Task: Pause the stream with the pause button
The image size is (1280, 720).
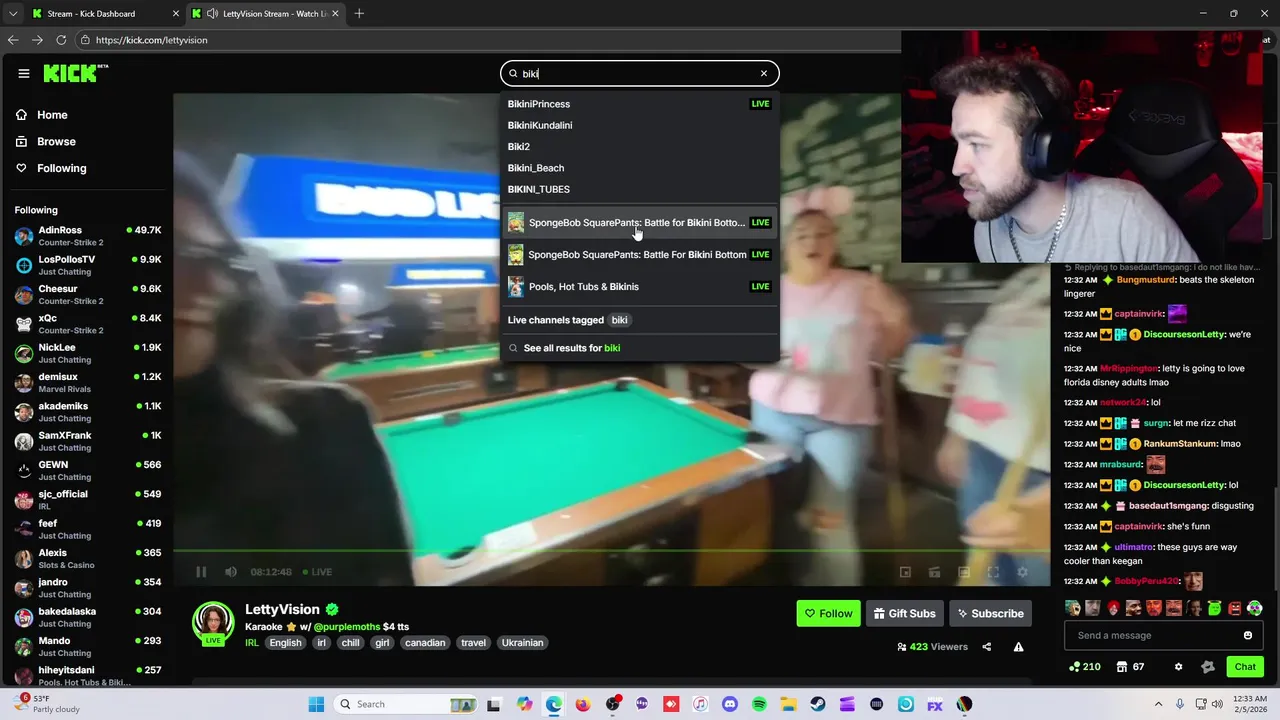Action: tap(201, 572)
